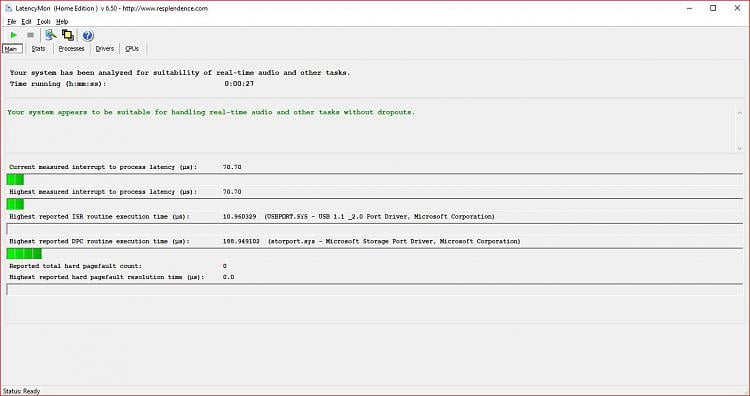This screenshot has width=750, height=396.
Task: Open the blue question-mark help icon
Action: pos(88,35)
